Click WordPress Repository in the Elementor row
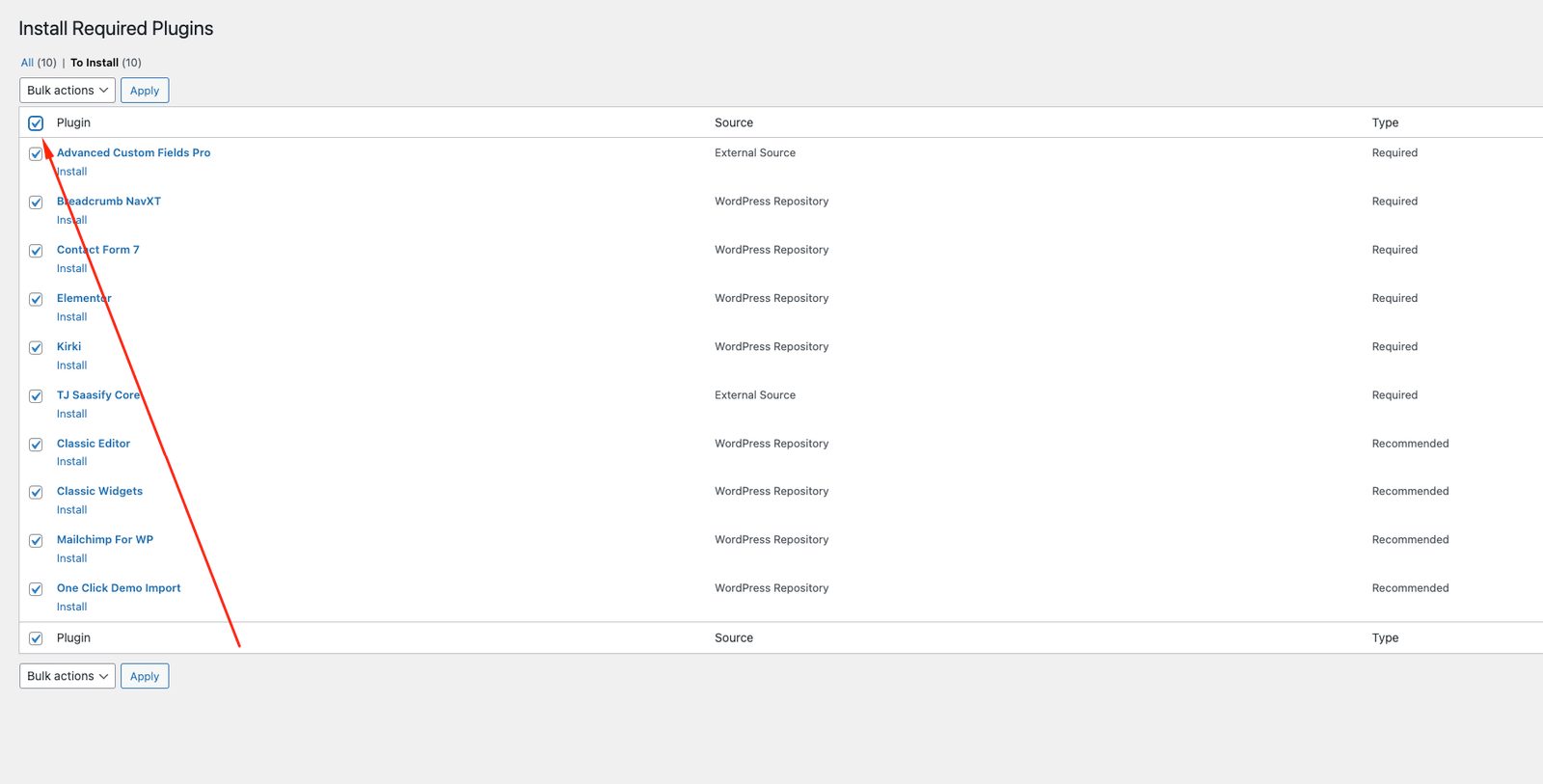The height and width of the screenshot is (784, 1543). (x=771, y=298)
